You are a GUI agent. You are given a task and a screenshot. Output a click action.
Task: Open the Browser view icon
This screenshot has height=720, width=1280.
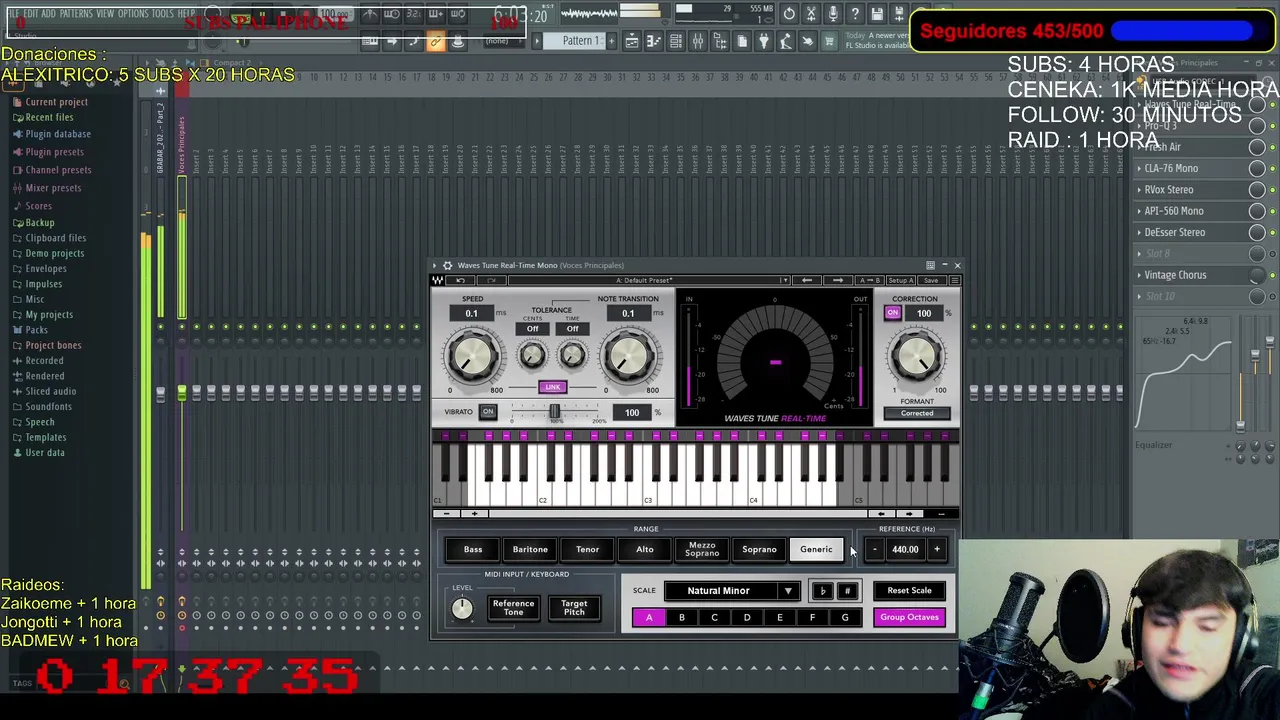tap(720, 41)
